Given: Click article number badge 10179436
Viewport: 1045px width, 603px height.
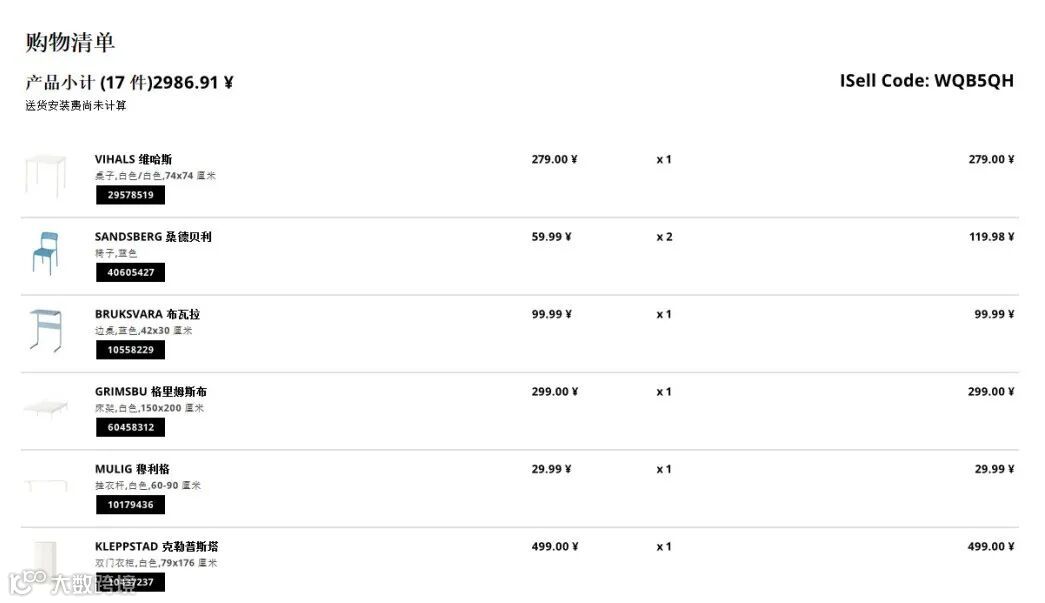Looking at the screenshot, I should 131,504.
